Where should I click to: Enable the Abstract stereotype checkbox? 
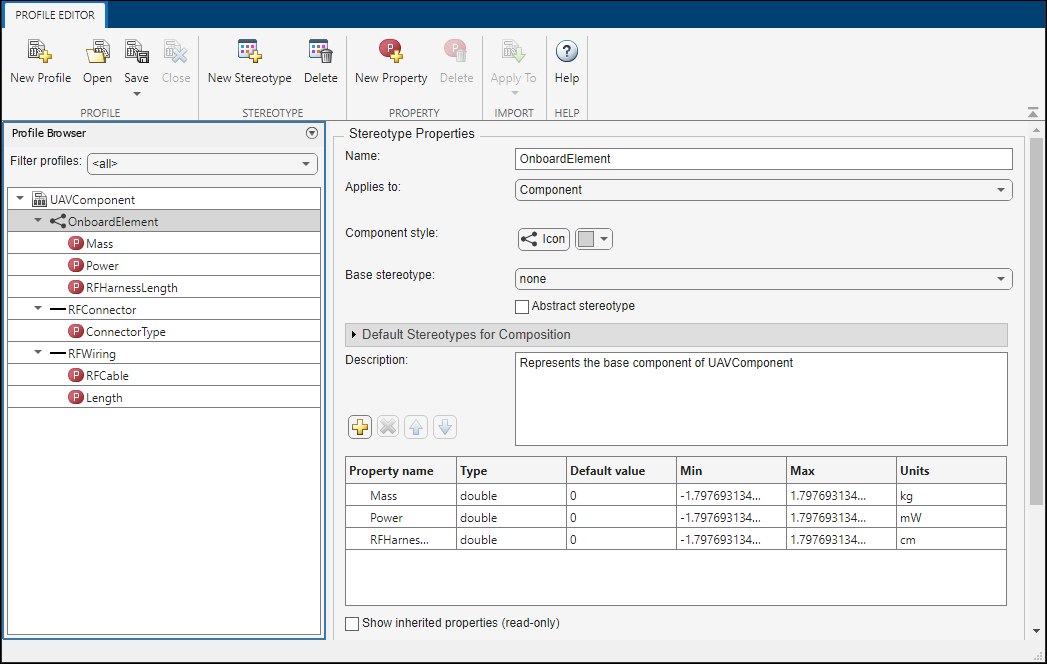coord(522,306)
